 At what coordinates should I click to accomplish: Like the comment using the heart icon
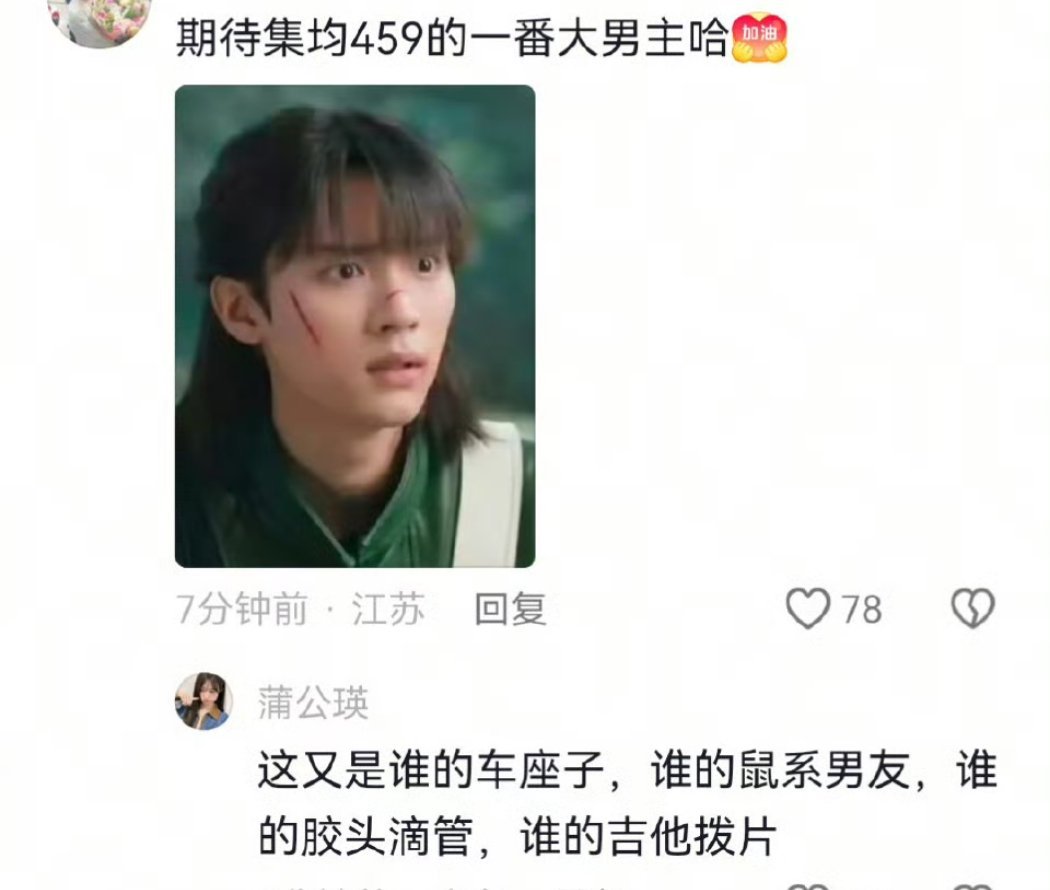coord(808,608)
